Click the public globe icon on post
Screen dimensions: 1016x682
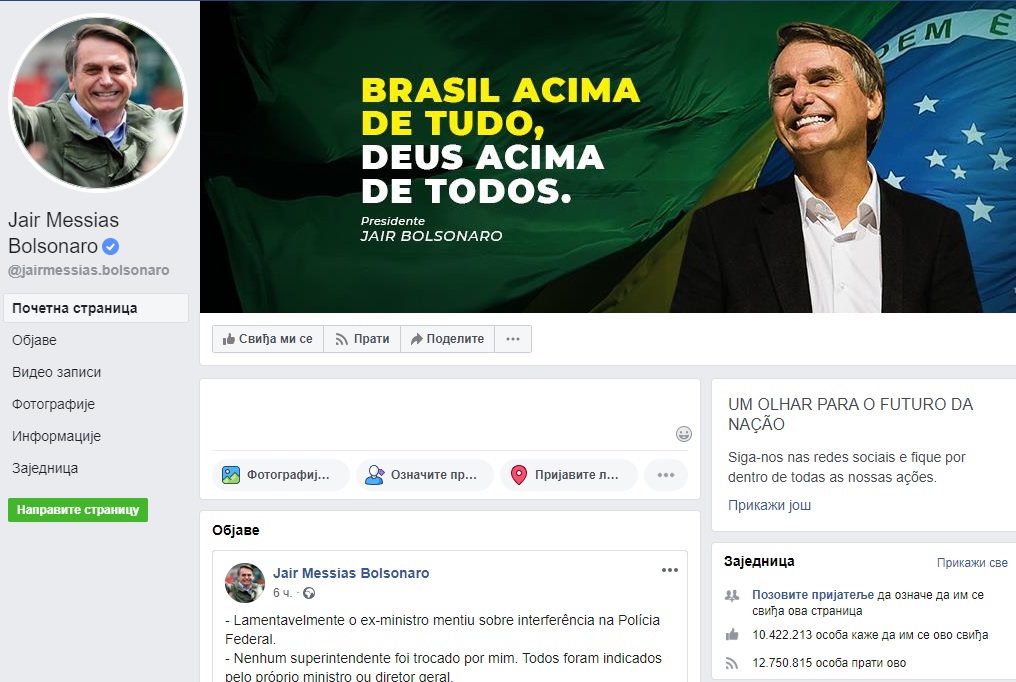tap(309, 593)
